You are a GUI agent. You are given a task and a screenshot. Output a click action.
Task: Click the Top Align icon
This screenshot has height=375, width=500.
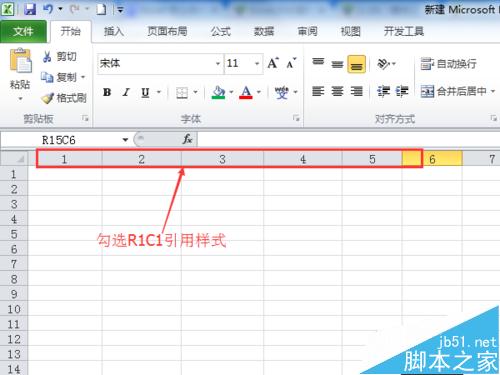(x=318, y=62)
